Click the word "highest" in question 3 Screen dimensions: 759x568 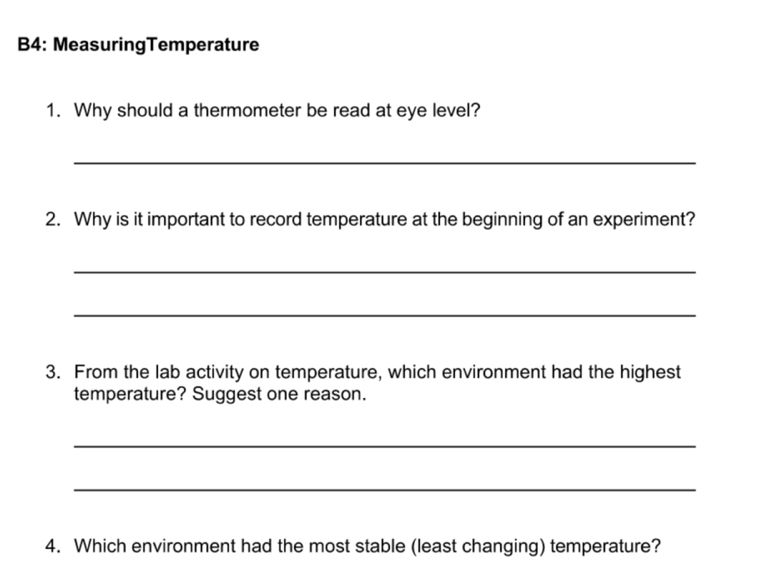tap(649, 372)
